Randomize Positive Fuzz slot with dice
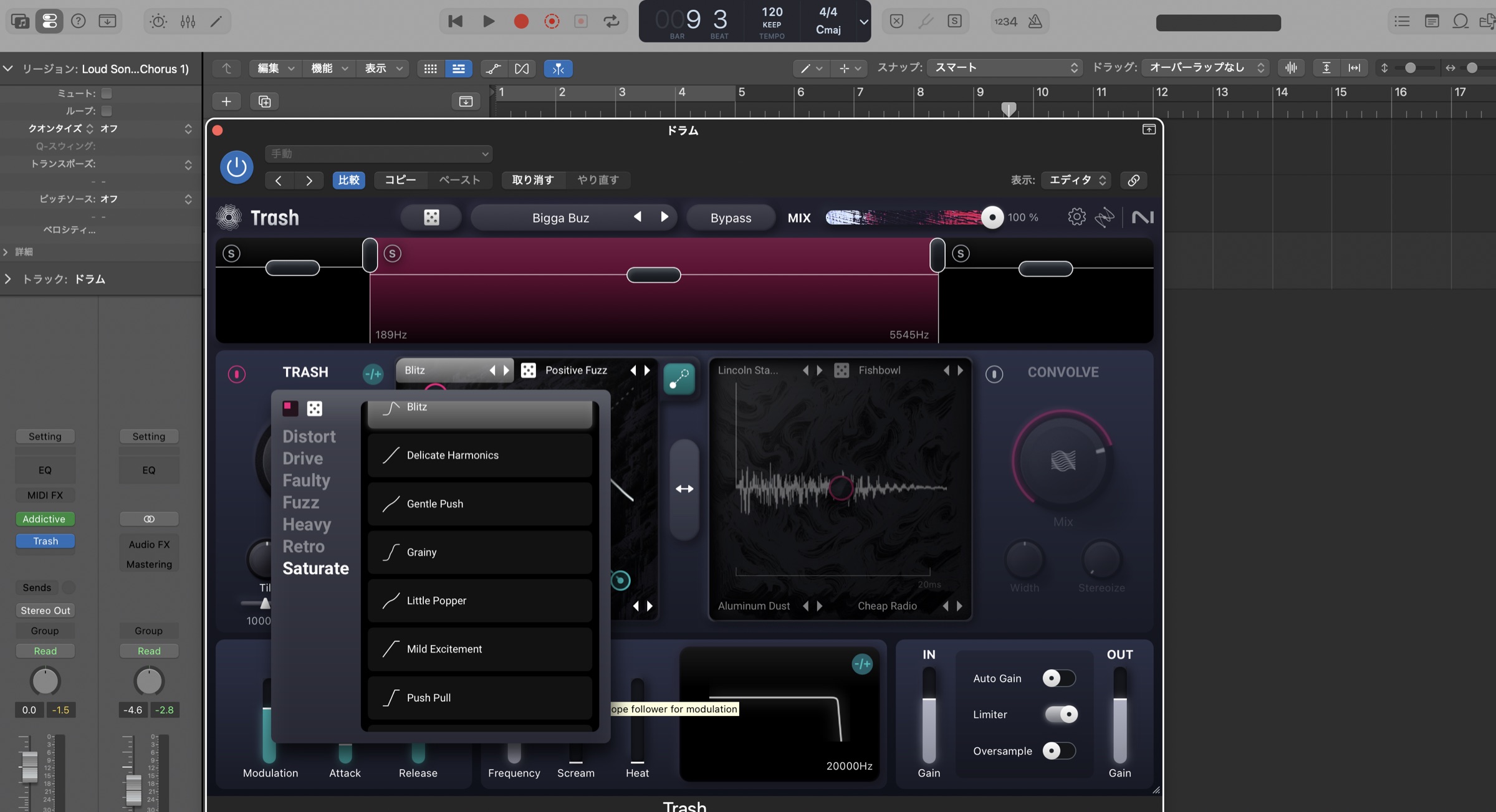The width and height of the screenshot is (1496, 812). click(528, 370)
